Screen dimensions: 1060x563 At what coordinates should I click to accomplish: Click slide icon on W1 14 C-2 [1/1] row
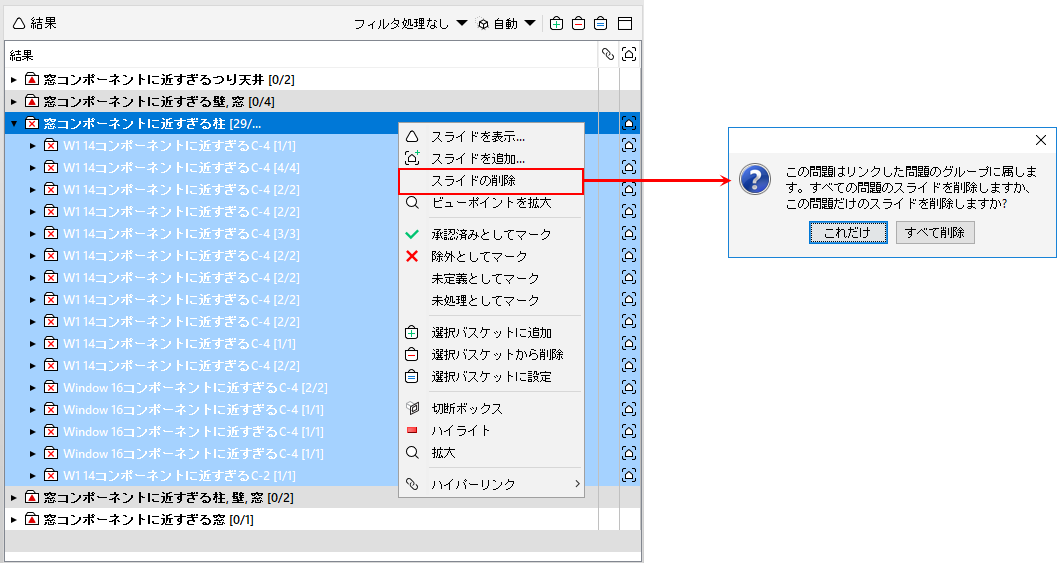[x=629, y=475]
